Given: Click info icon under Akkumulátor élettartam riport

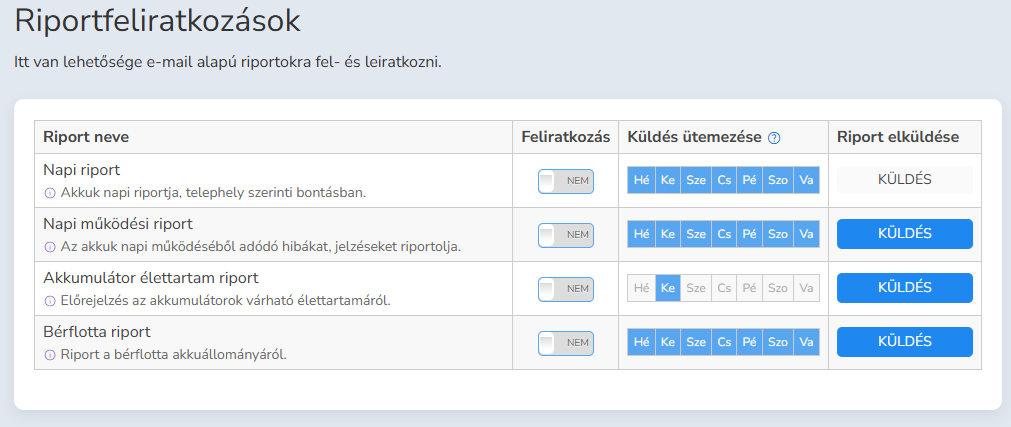Looking at the screenshot, I should (50, 300).
